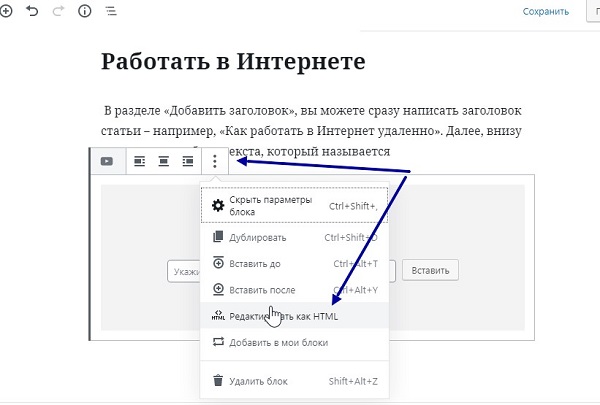
Task: Click the paragraph starting В разделе «Добавить заголовок»
Action: point(311,131)
